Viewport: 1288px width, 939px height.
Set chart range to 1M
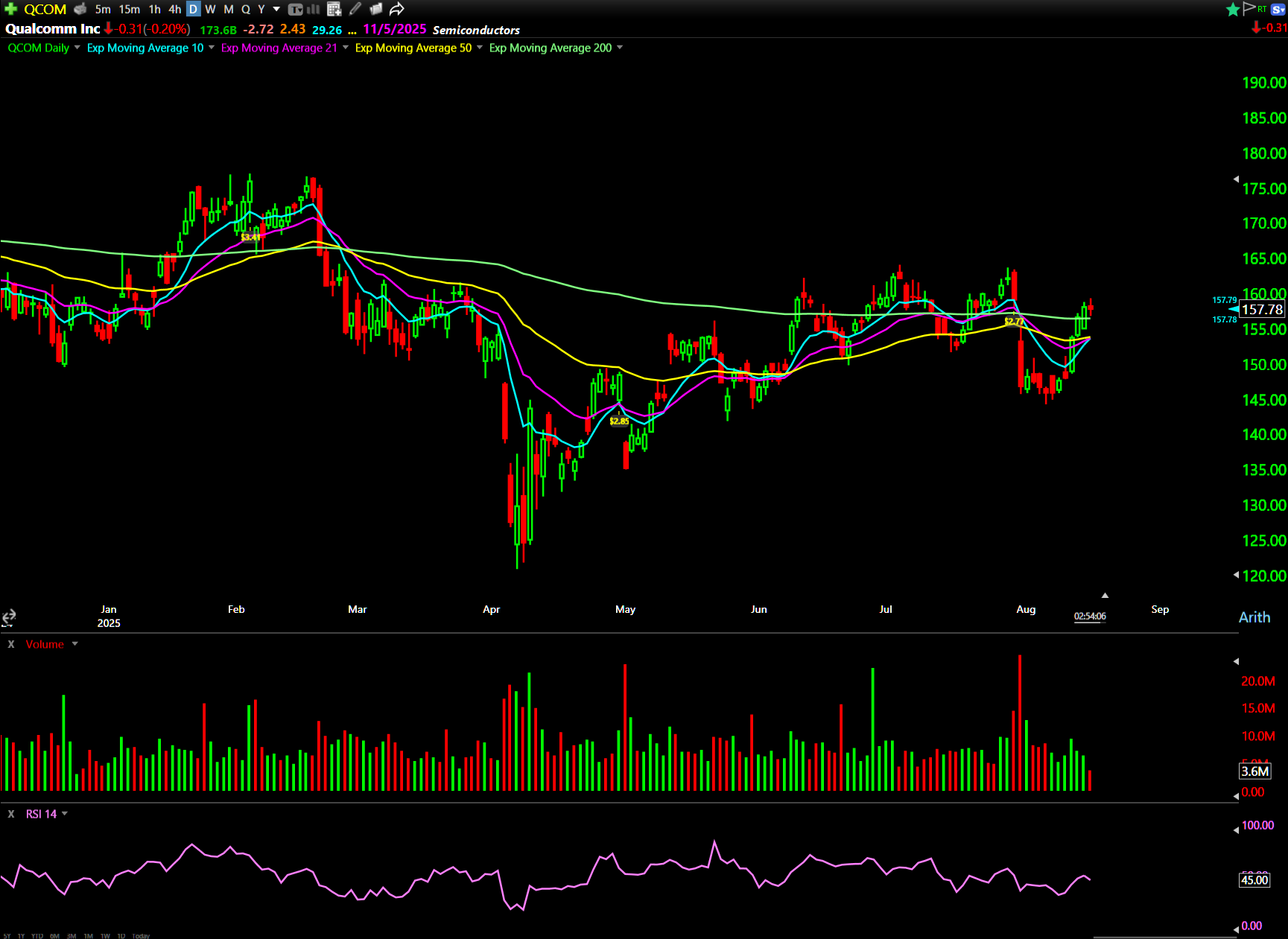89,935
